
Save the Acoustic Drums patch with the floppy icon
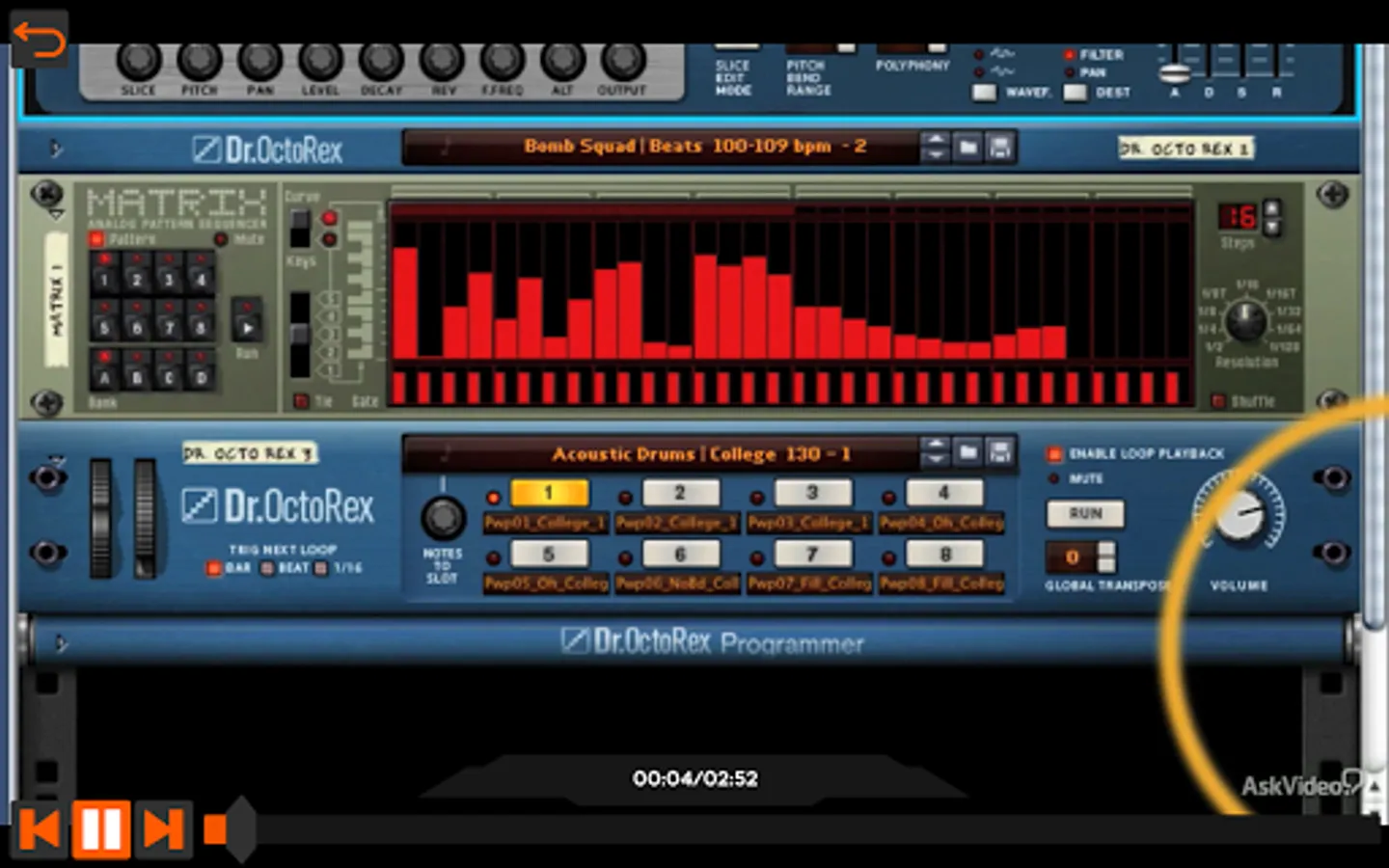(x=1000, y=452)
